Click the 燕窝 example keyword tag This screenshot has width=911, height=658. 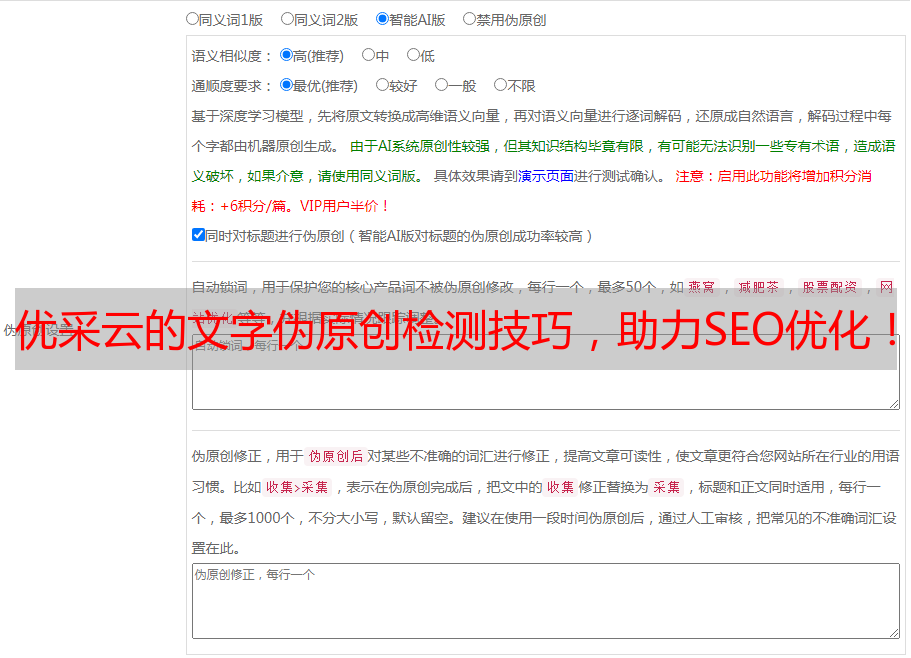point(701,287)
